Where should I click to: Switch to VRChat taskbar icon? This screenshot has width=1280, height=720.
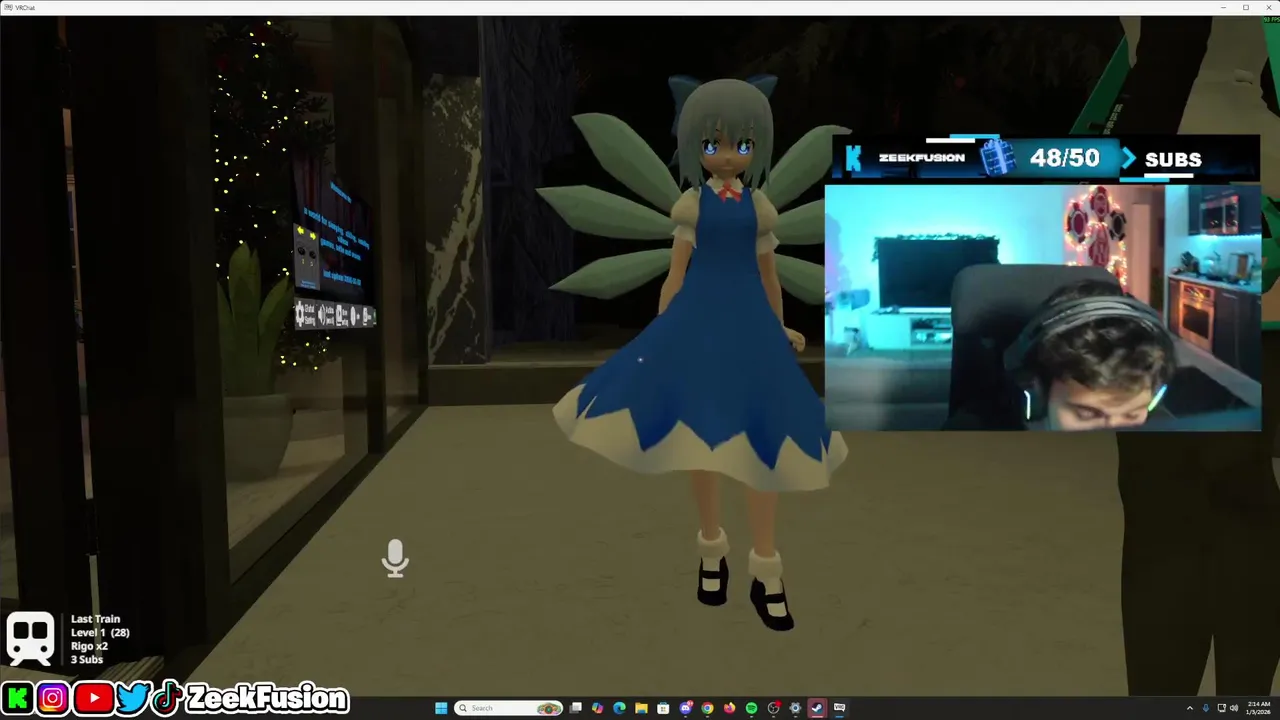(839, 708)
